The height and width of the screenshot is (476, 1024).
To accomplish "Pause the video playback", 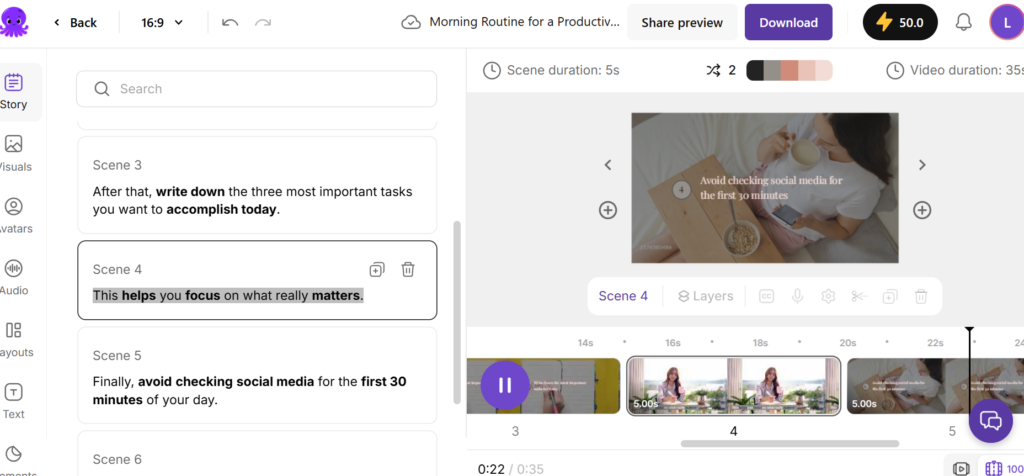I will click(505, 385).
